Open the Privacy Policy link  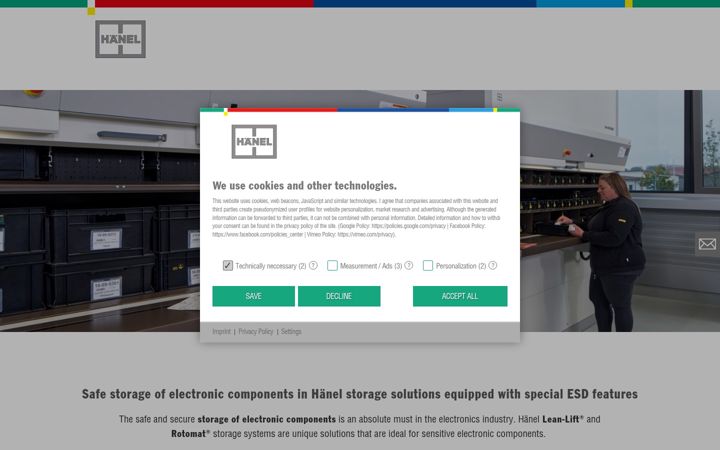256,332
